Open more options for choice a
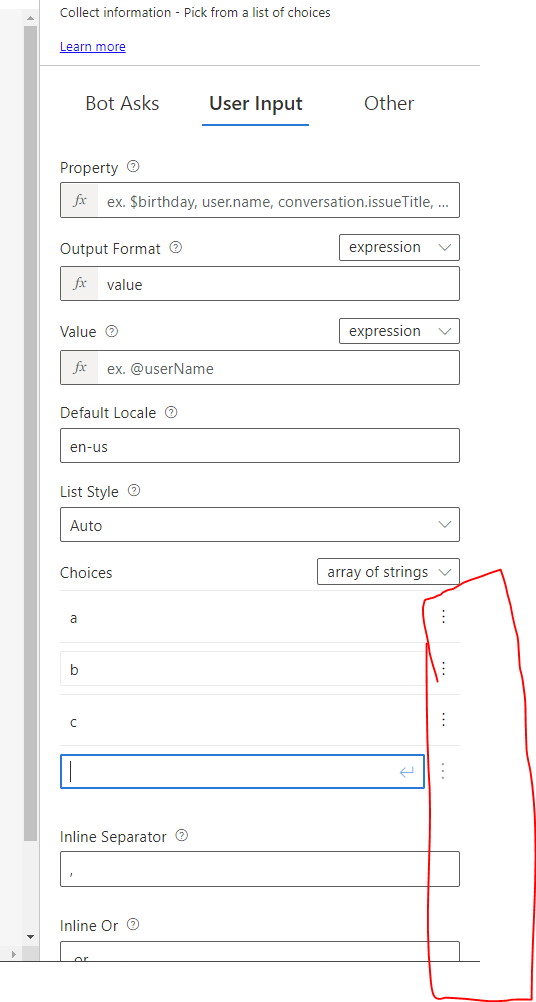The image size is (536, 1002). (x=444, y=617)
